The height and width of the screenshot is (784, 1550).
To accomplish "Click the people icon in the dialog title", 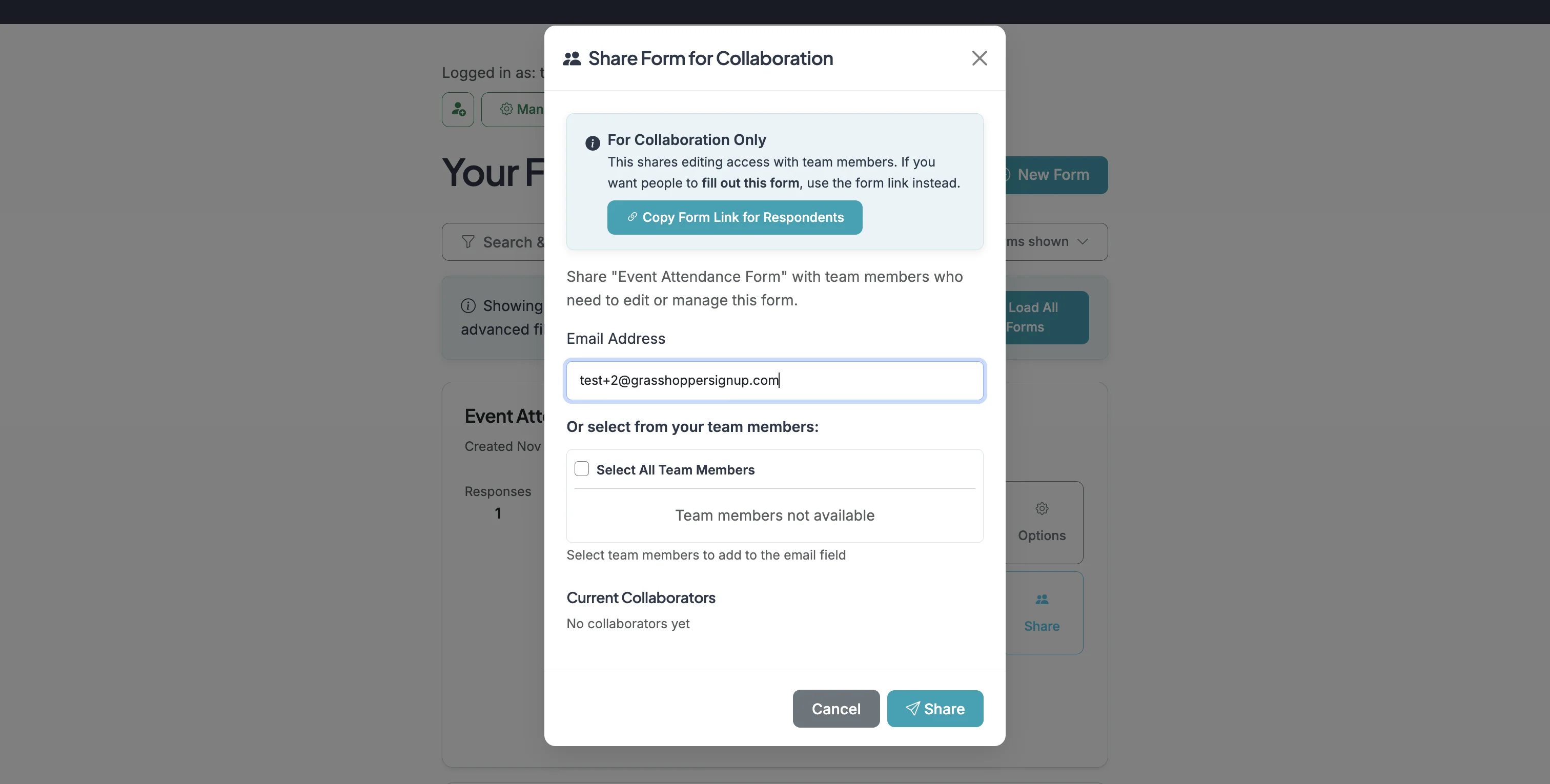I will click(572, 58).
